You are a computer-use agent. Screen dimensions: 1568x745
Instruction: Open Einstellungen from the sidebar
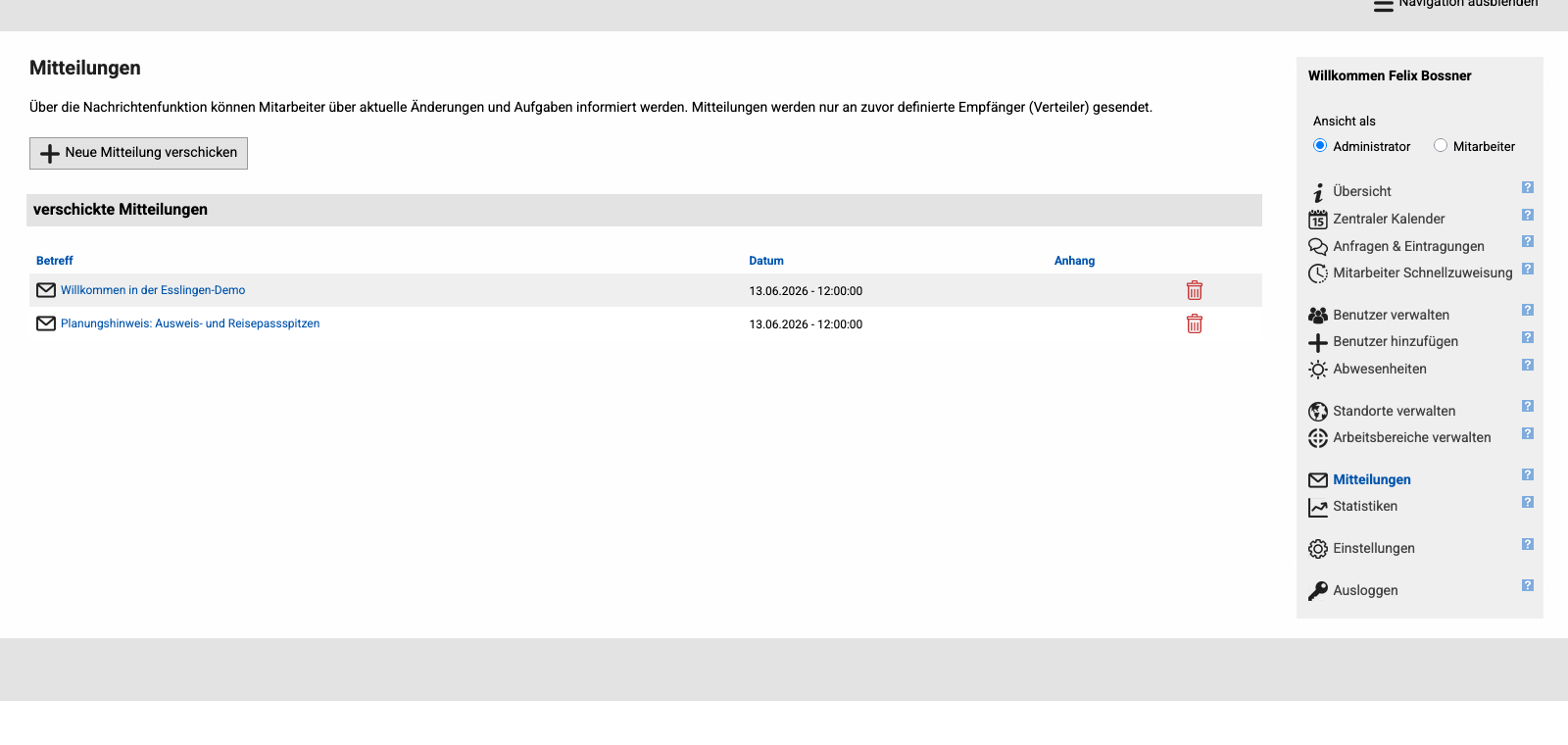1374,548
